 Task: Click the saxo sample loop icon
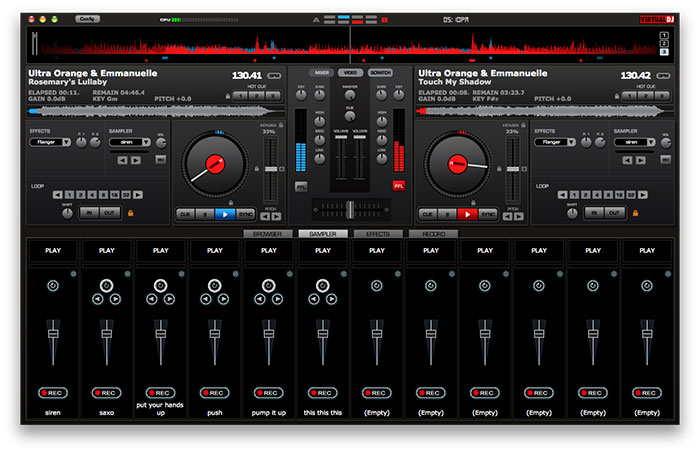(x=107, y=285)
